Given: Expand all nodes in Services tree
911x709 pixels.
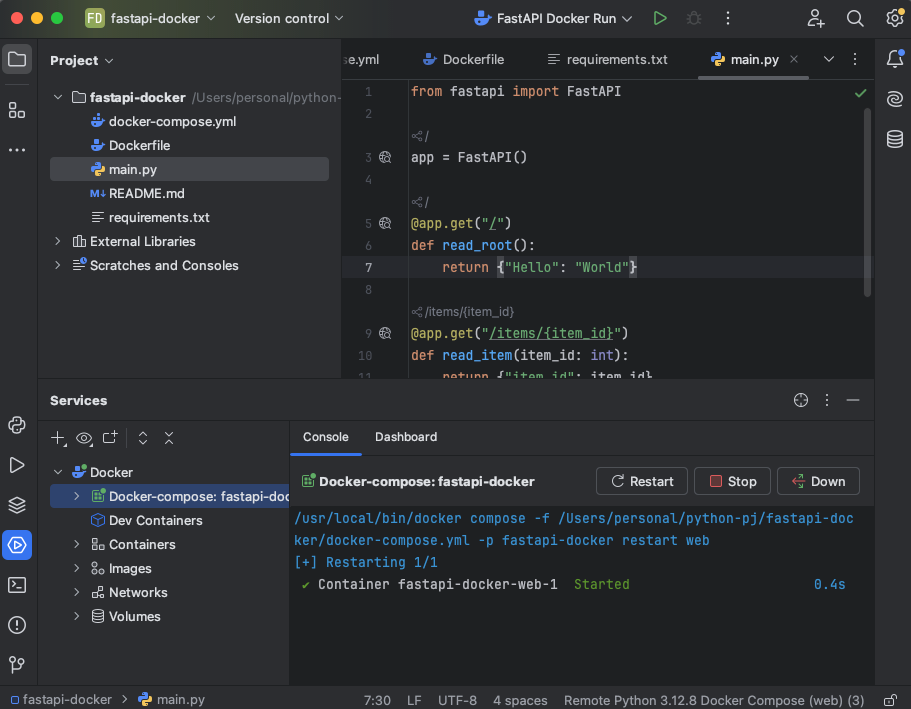Looking at the screenshot, I should (143, 438).
